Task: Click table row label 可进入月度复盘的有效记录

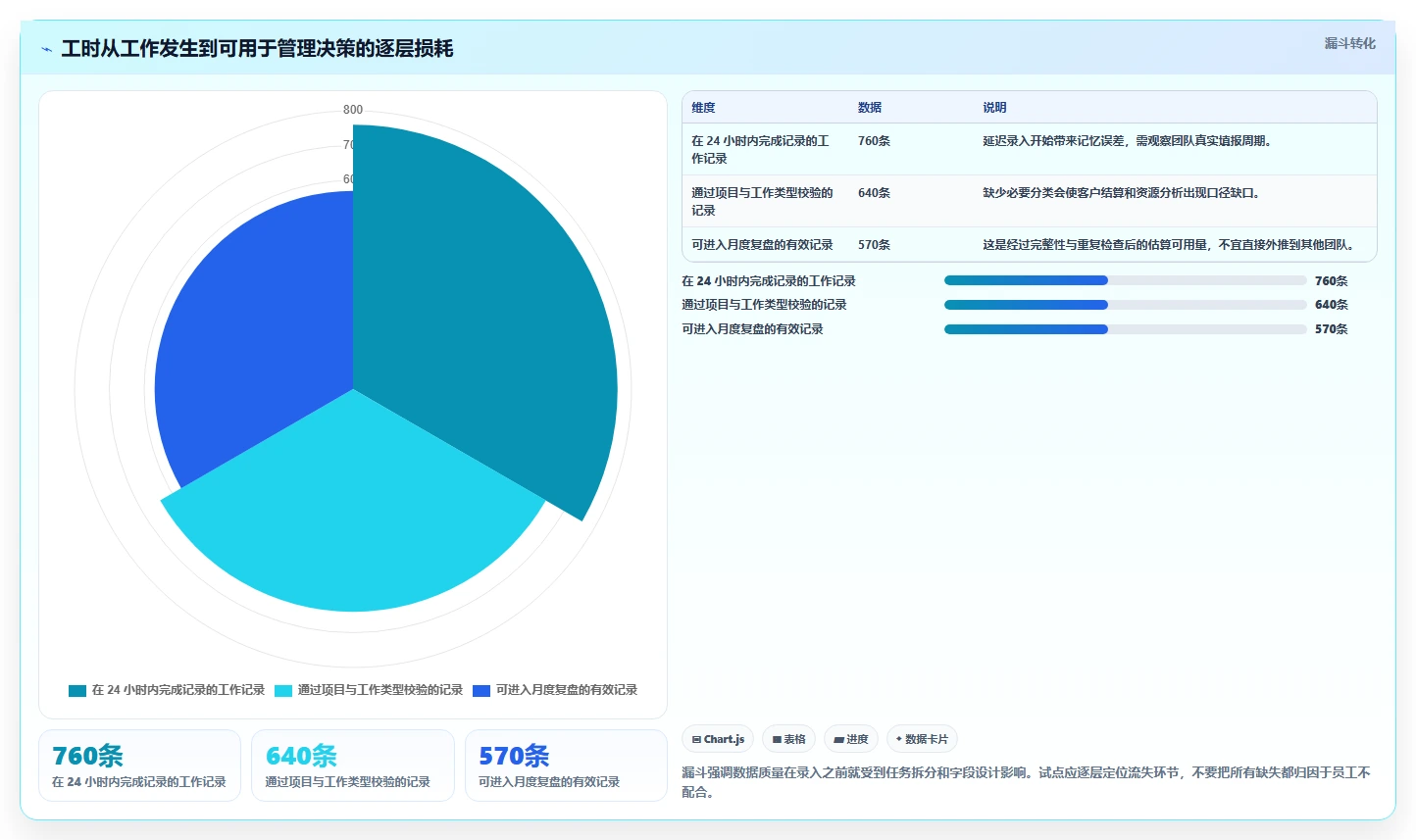Action: tap(762, 245)
